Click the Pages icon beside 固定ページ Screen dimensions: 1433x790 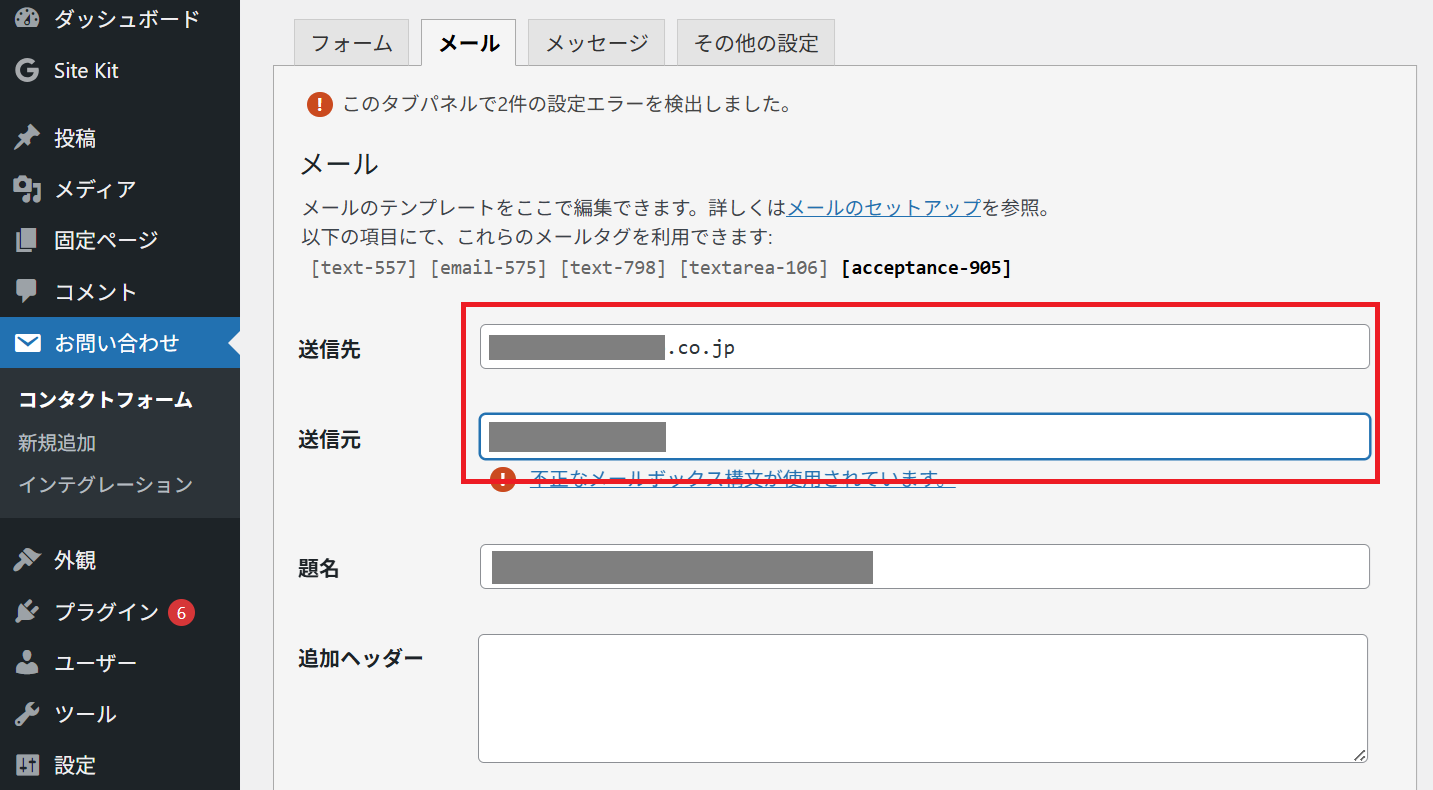(27, 240)
